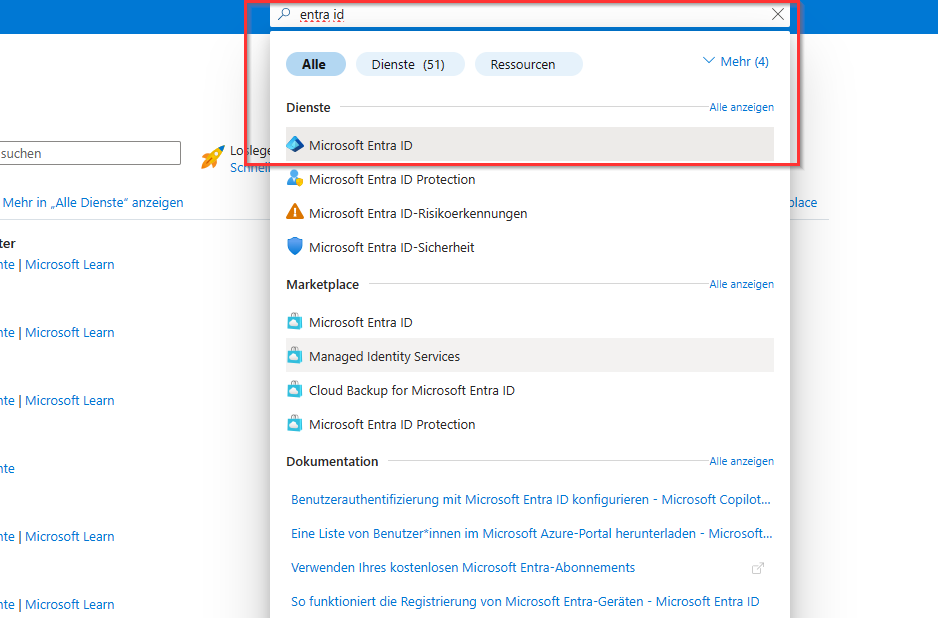Image resolution: width=938 pixels, height=618 pixels.
Task: Open Registrierung von Microsoft Entra-Geräten doc
Action: click(525, 602)
